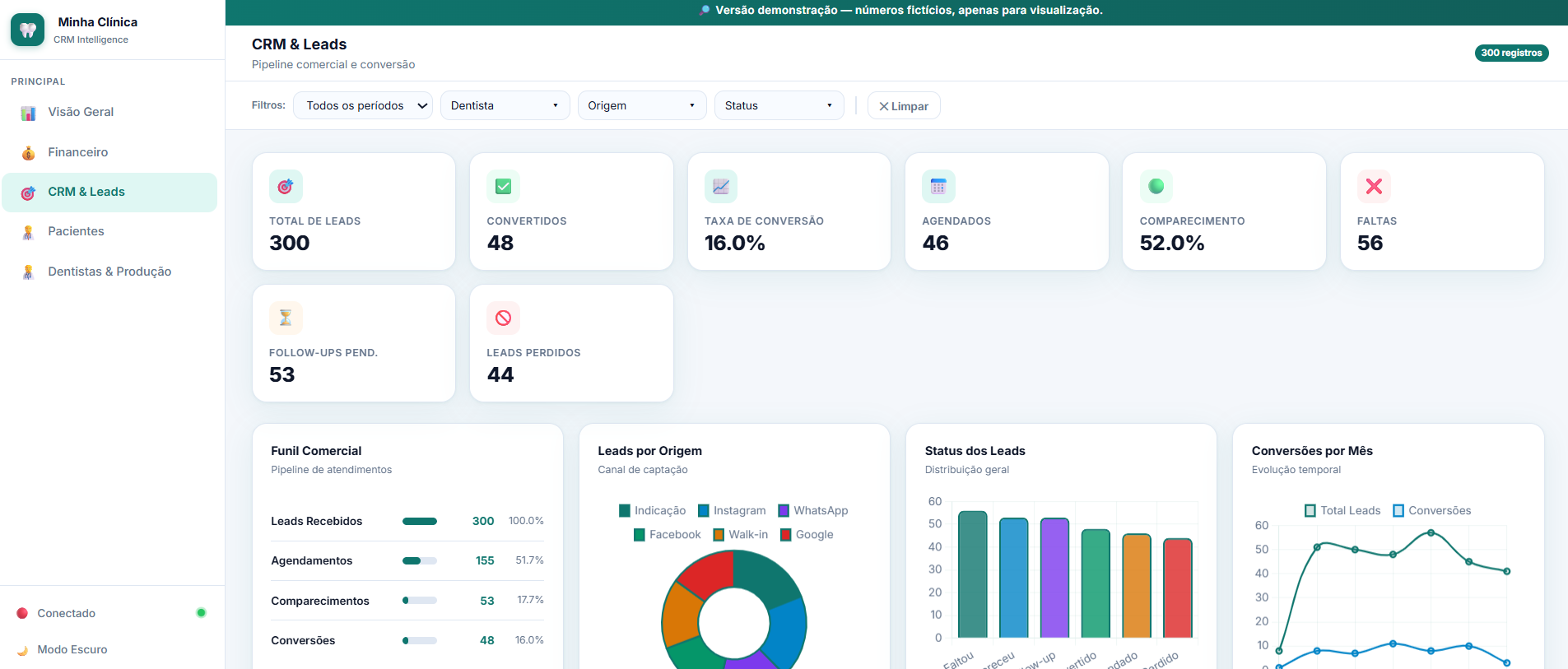Click the Convertidos value 48

click(500, 243)
